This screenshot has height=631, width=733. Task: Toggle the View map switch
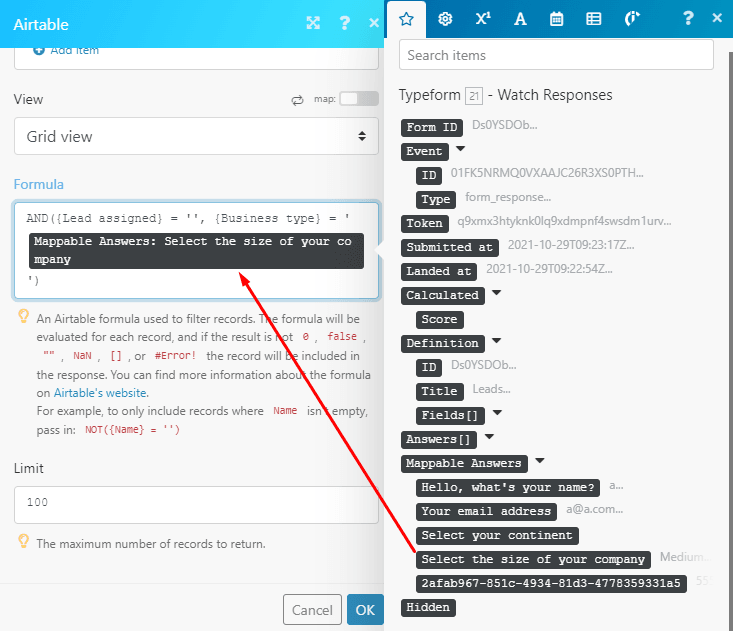pos(358,99)
